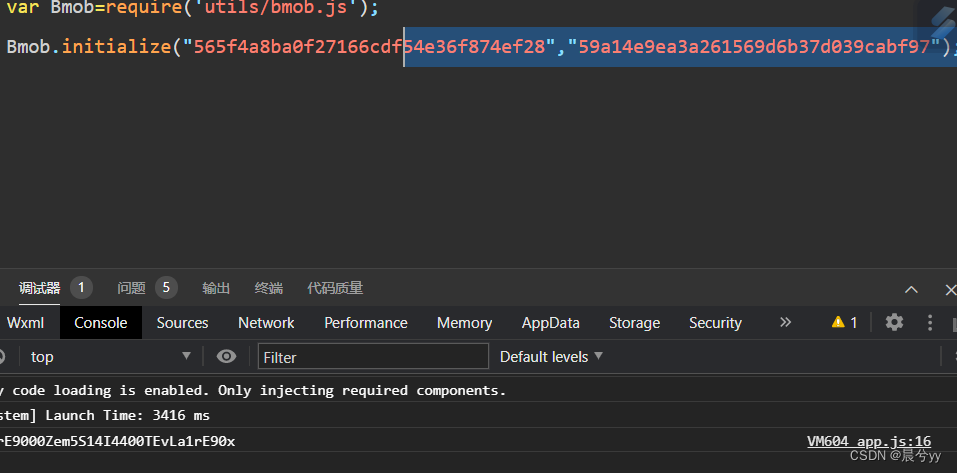
Task: Open the DevTools three-dot more options menu
Action: 930,322
